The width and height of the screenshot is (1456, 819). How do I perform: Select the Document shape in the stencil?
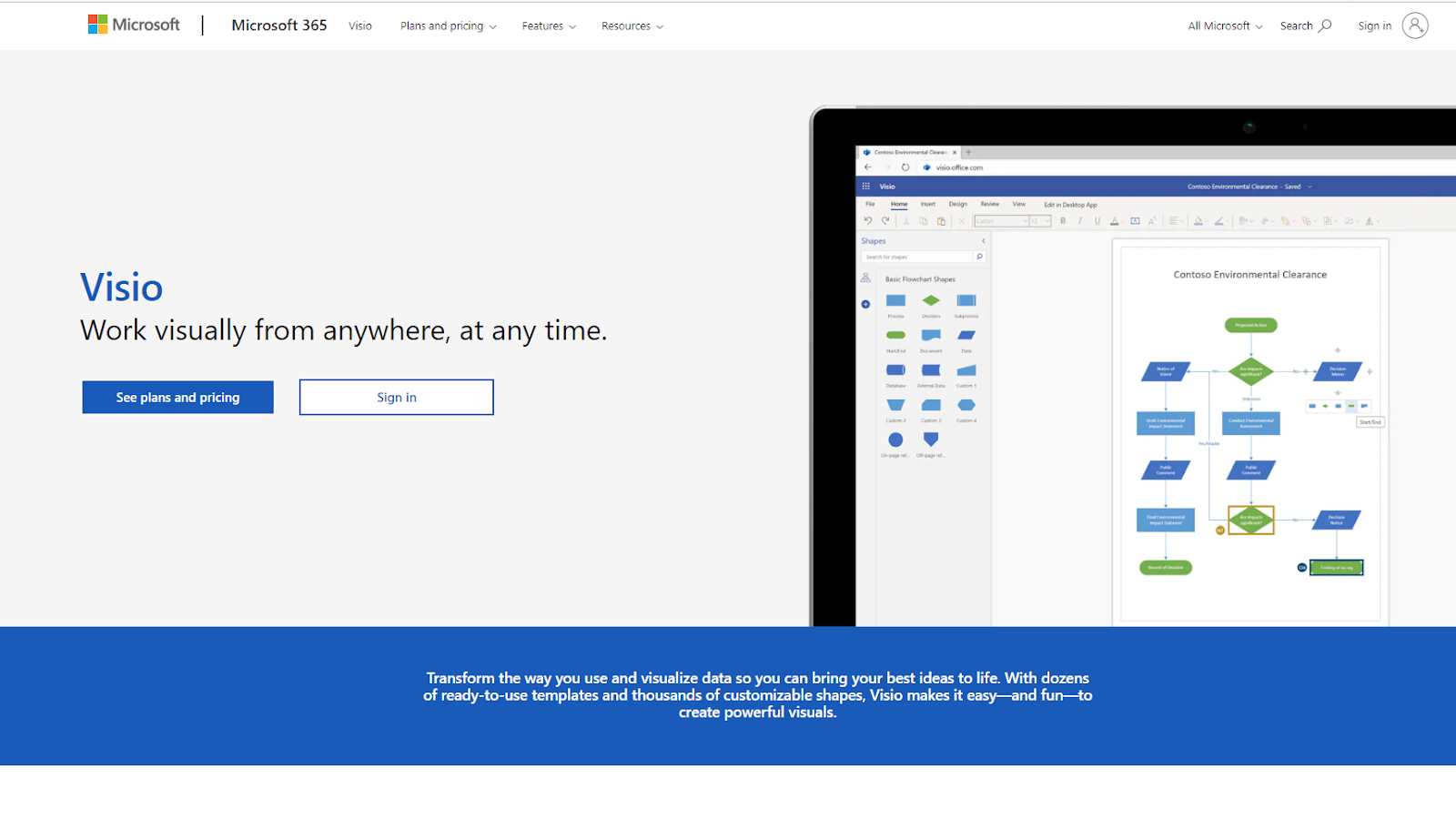[x=931, y=336]
